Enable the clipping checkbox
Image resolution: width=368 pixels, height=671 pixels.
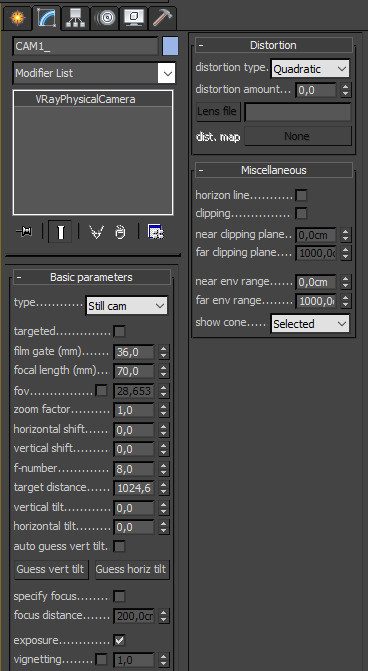pyautogui.click(x=301, y=213)
